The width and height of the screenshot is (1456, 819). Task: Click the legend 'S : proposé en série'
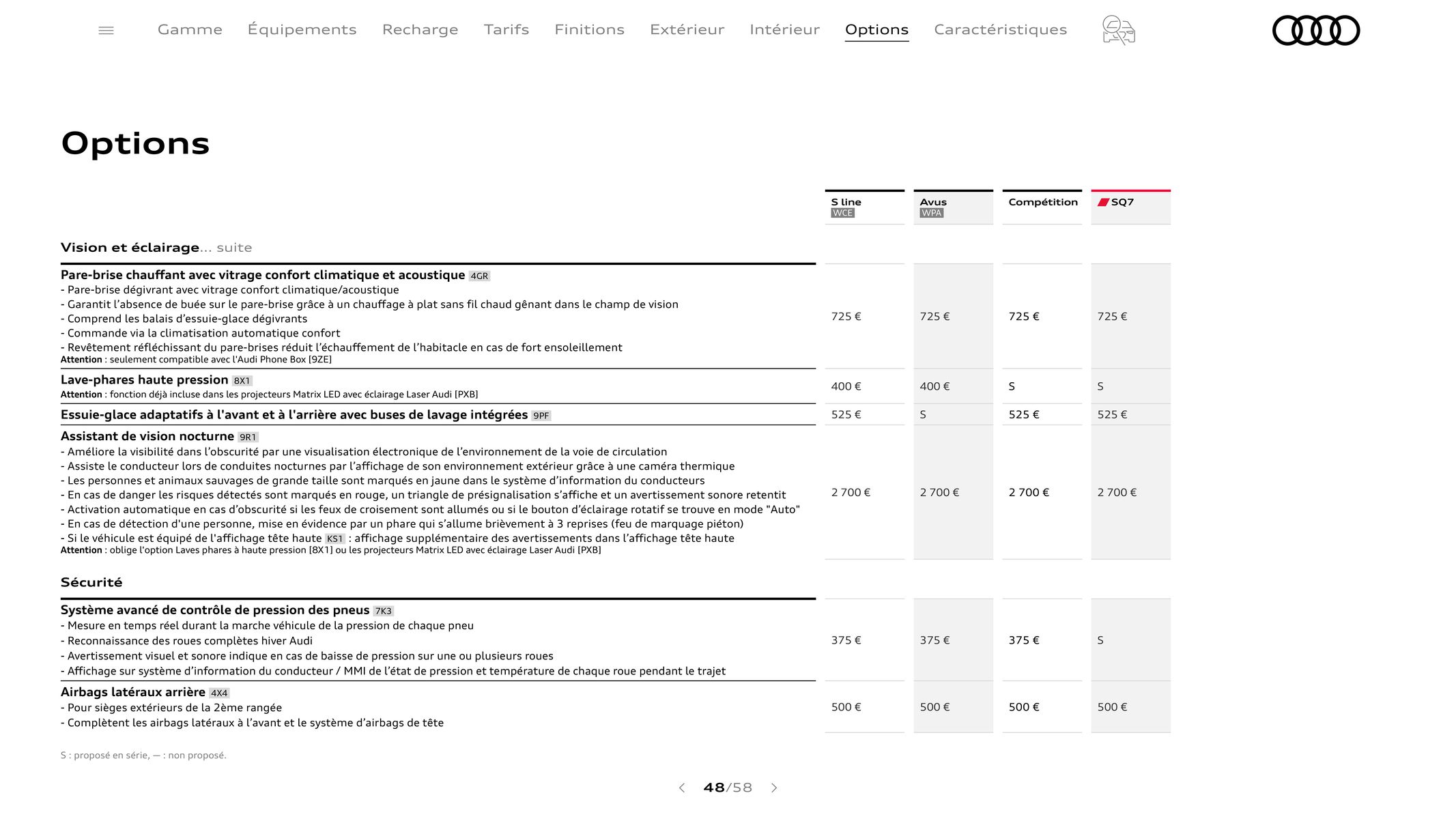pos(104,756)
